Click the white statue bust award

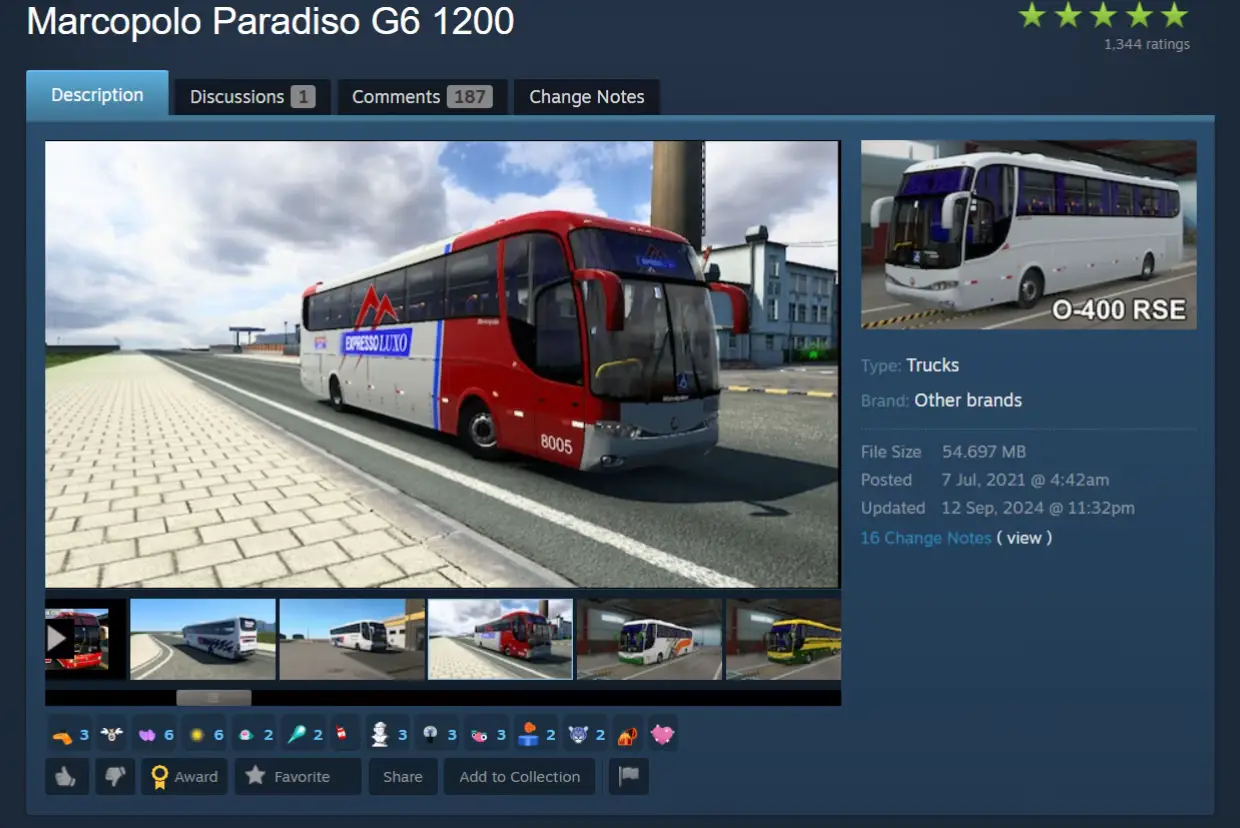[x=380, y=735]
